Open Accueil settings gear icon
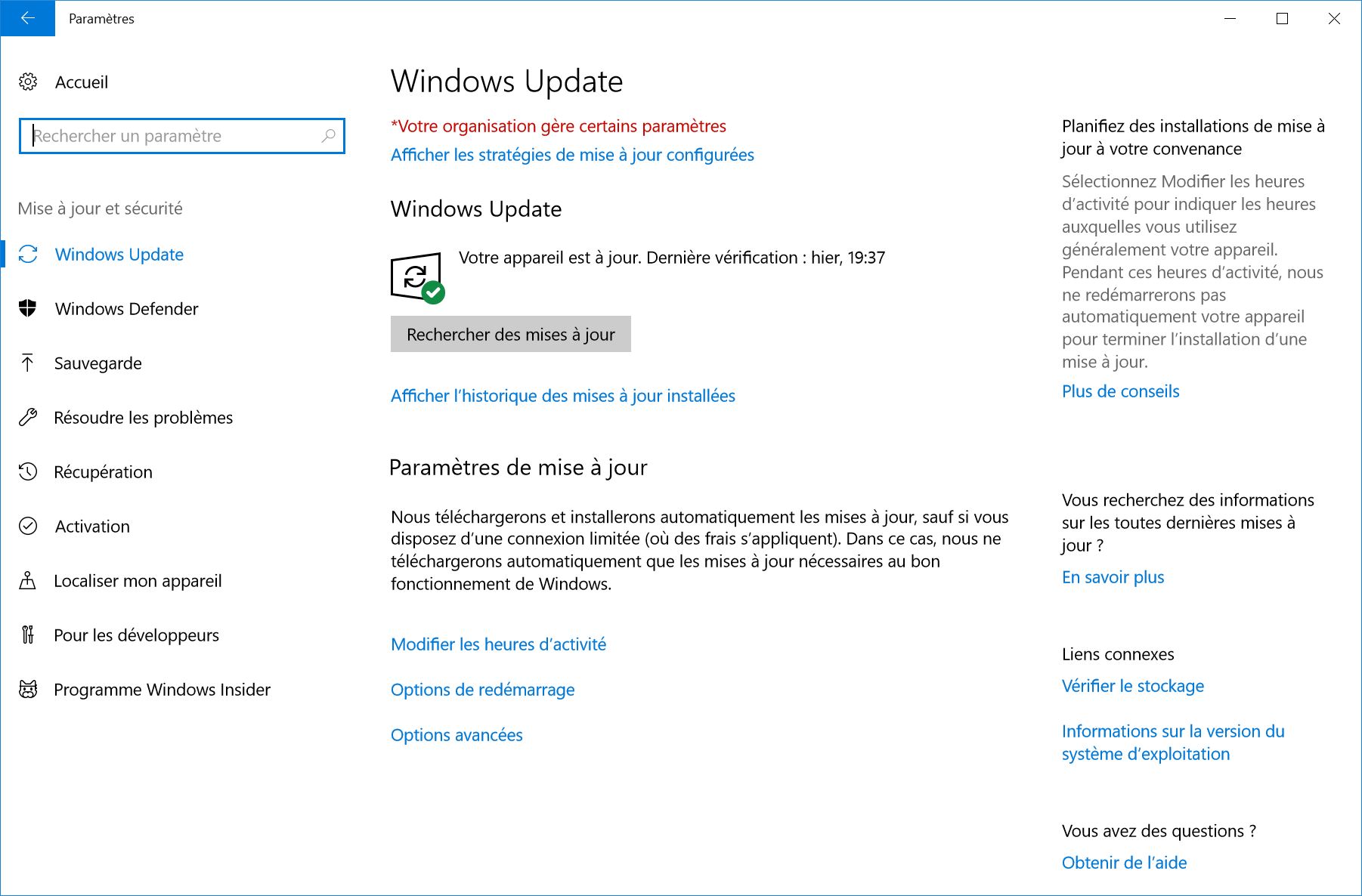This screenshot has height=896, width=1362. [29, 82]
